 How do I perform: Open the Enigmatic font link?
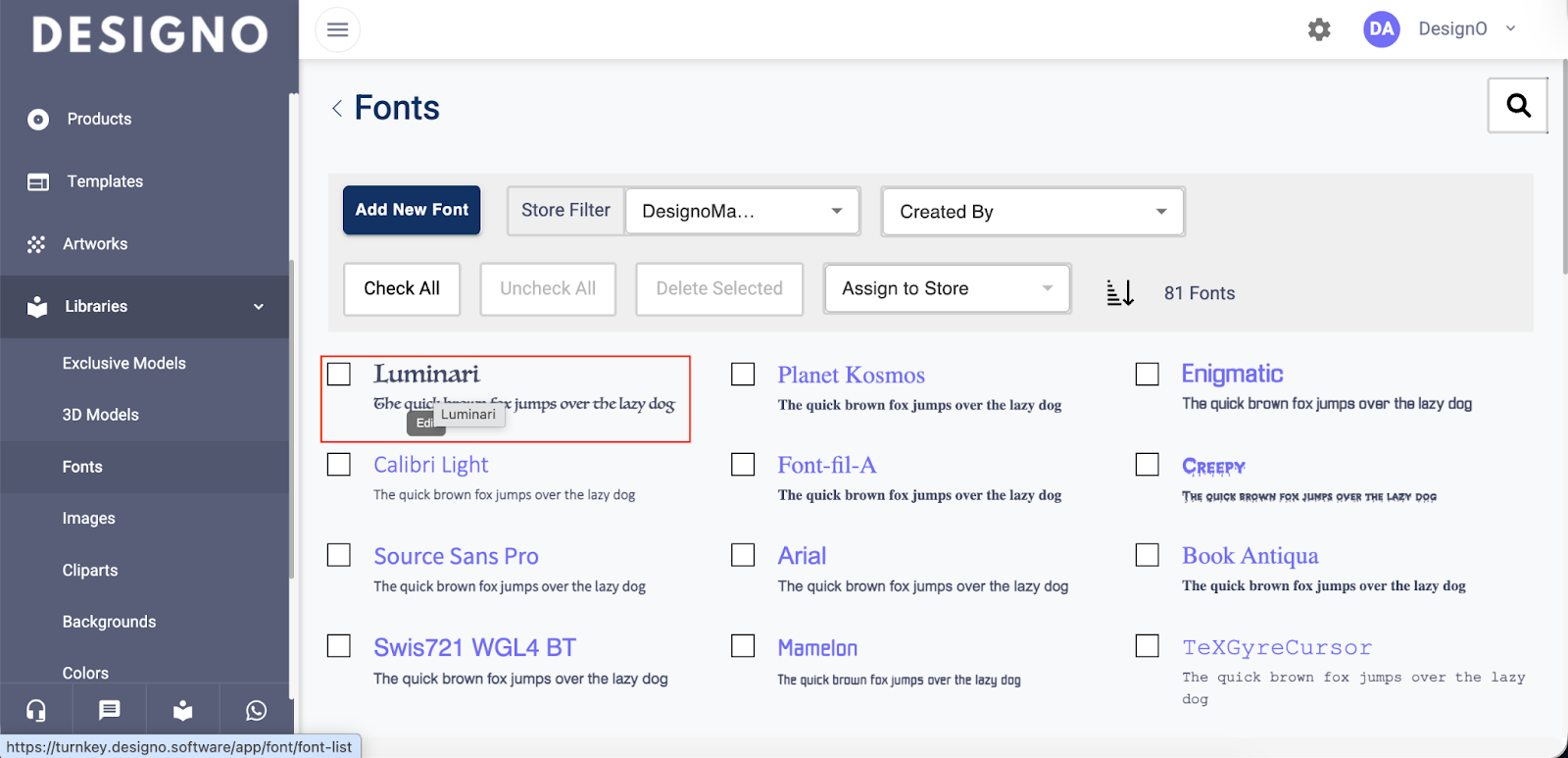pos(1232,374)
